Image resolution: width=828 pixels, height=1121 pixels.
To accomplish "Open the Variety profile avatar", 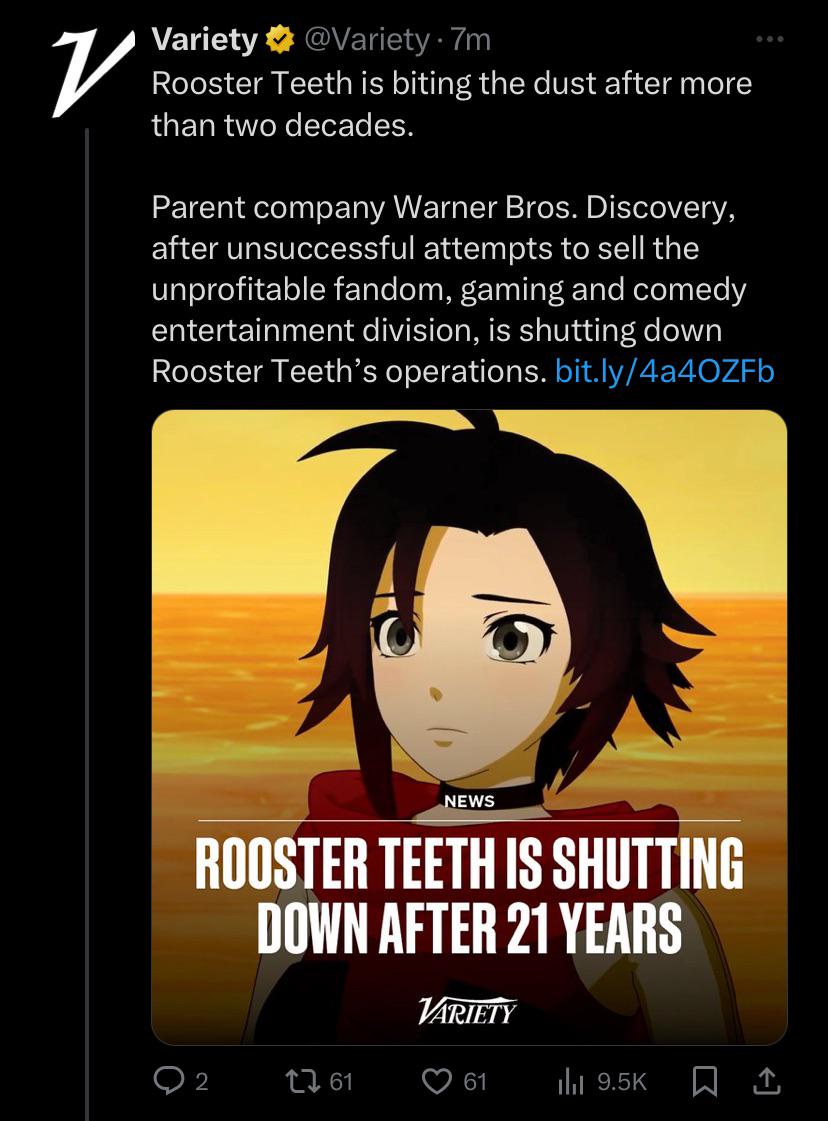I will point(93,72).
